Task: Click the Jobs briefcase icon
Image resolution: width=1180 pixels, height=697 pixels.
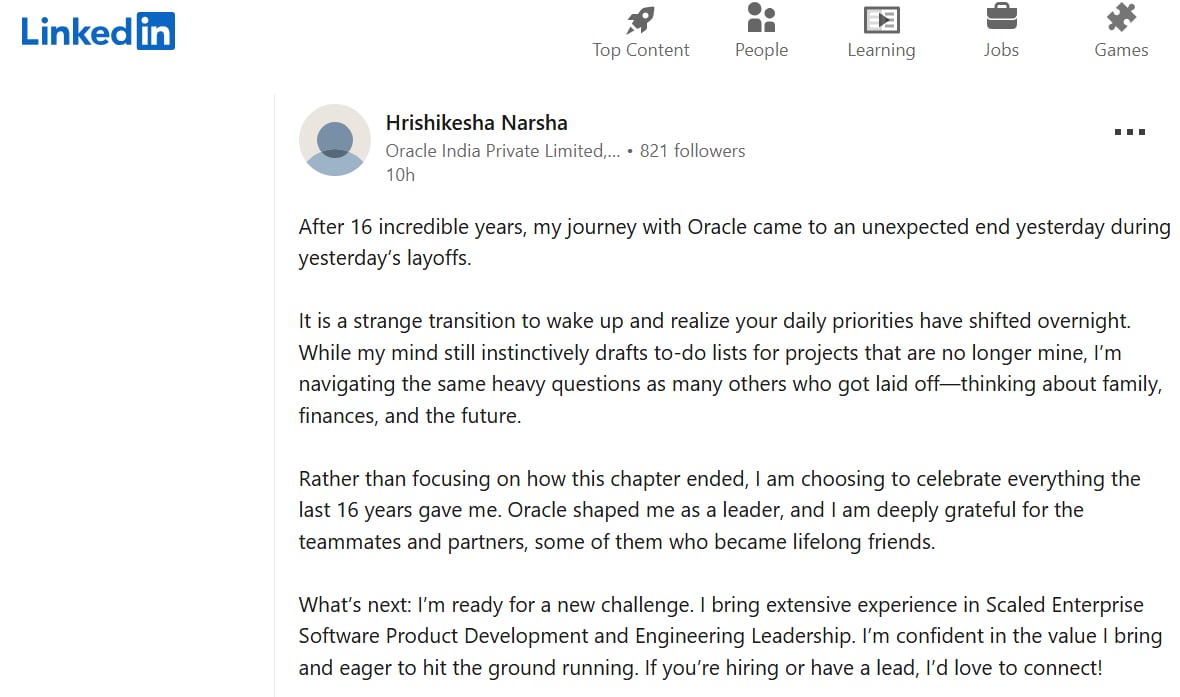Action: pyautogui.click(x=1001, y=18)
